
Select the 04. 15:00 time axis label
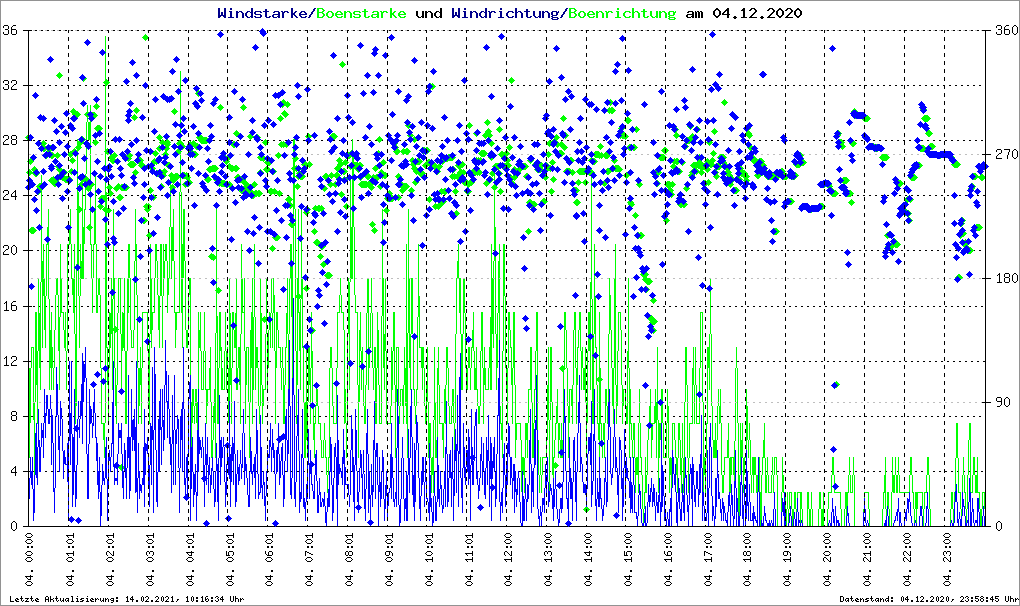click(628, 562)
